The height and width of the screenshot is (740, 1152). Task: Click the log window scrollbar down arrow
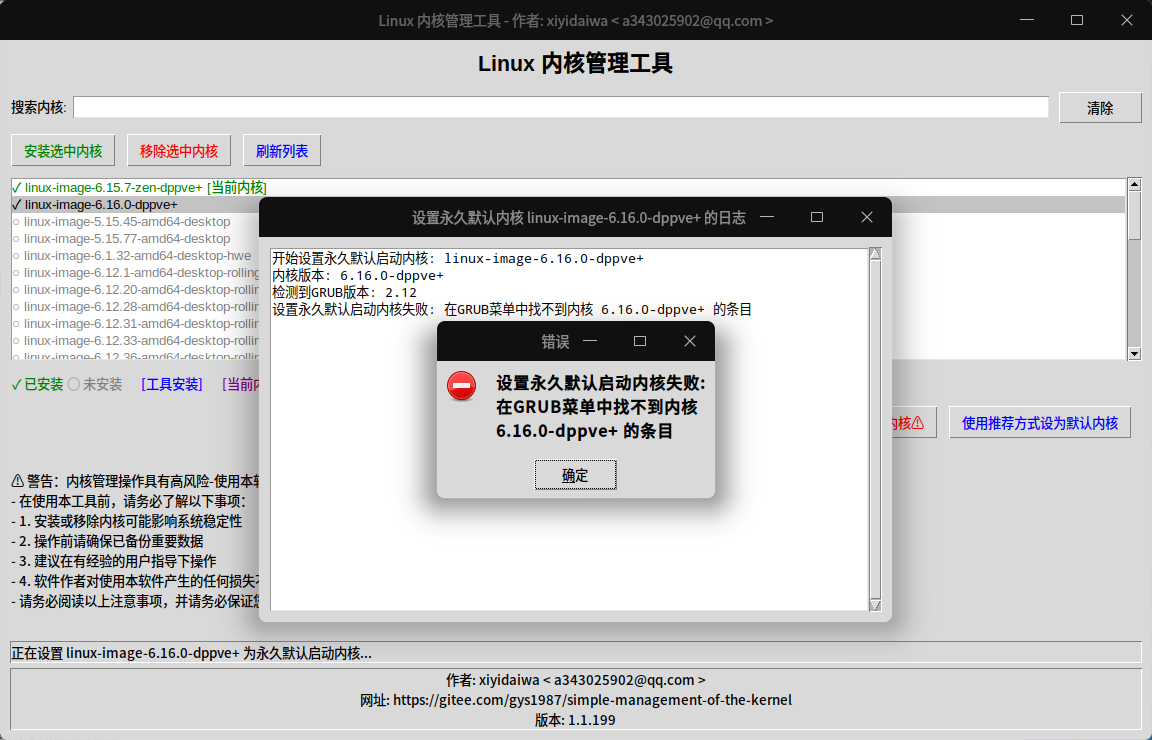(x=875, y=605)
